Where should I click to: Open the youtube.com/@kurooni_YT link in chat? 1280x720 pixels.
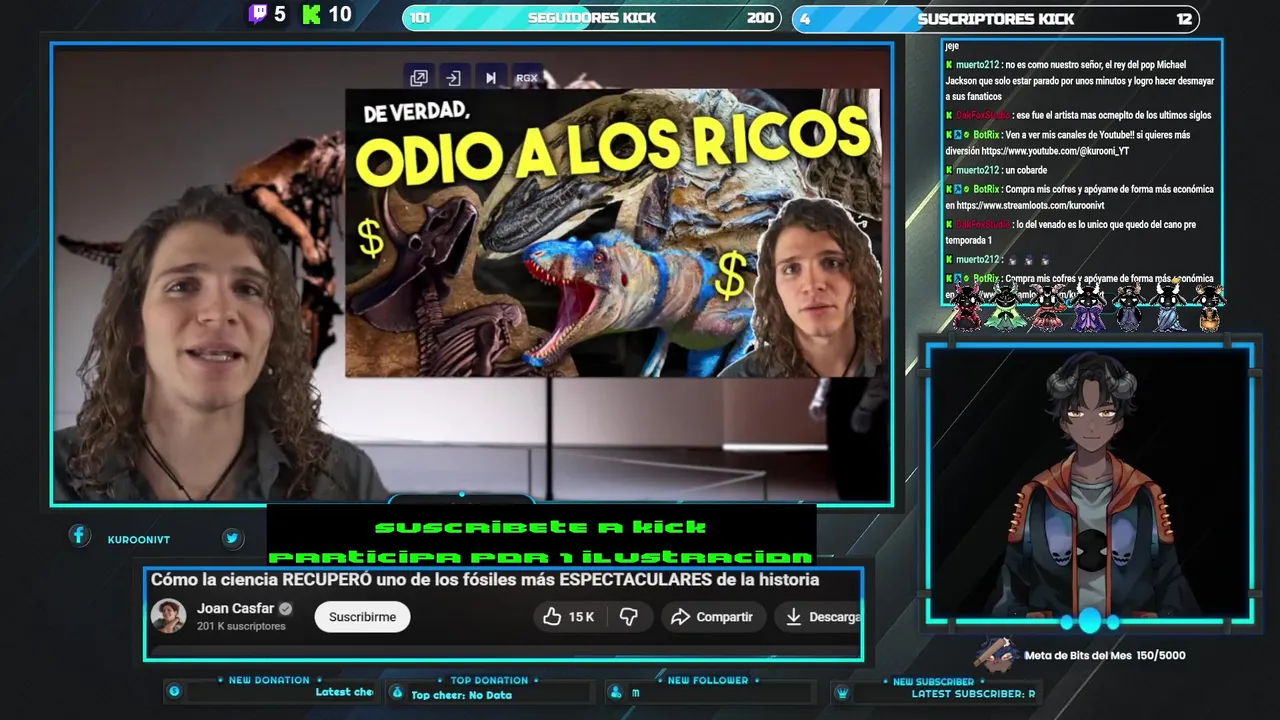click(x=1055, y=151)
